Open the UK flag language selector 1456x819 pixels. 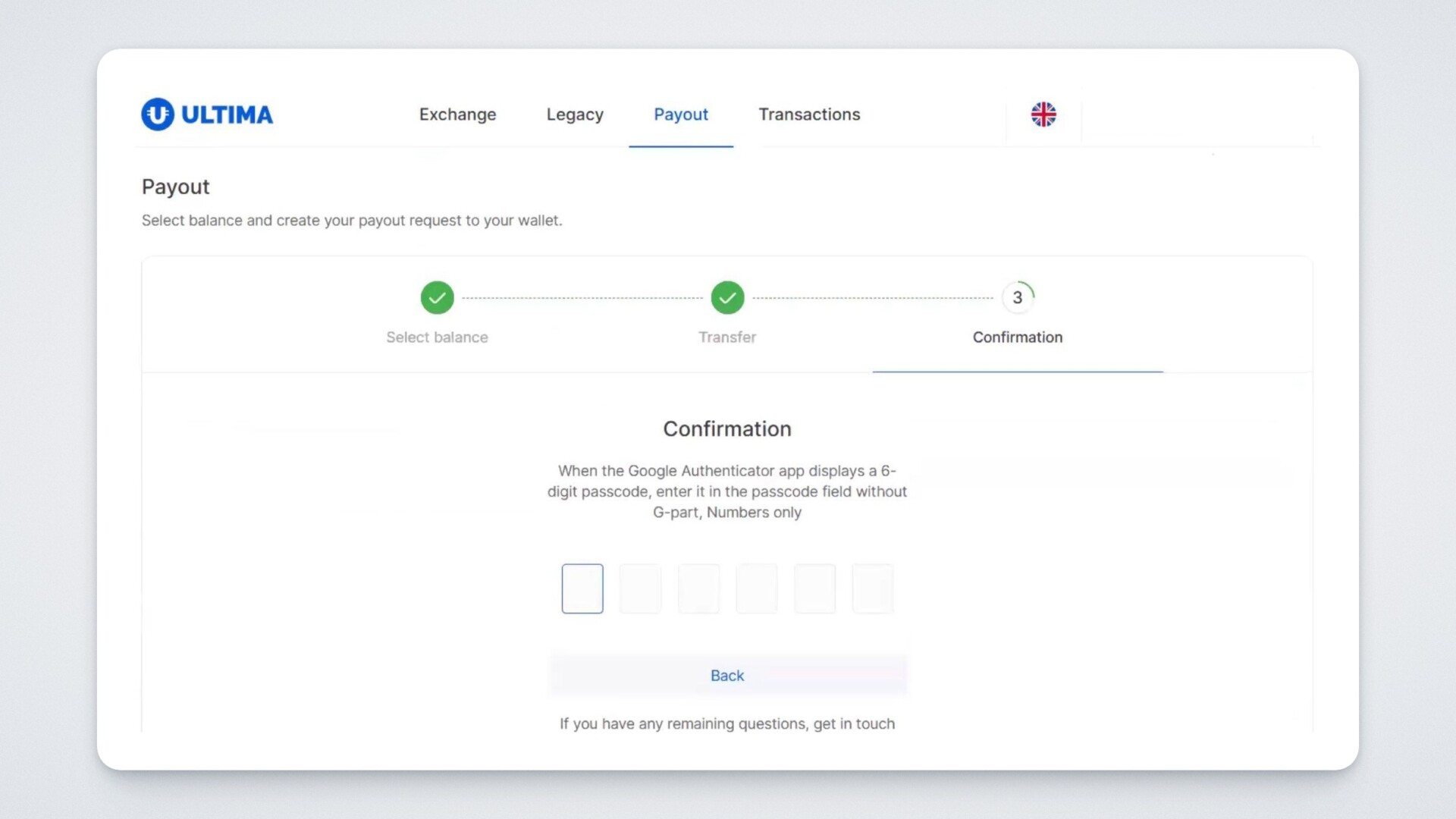click(1043, 115)
